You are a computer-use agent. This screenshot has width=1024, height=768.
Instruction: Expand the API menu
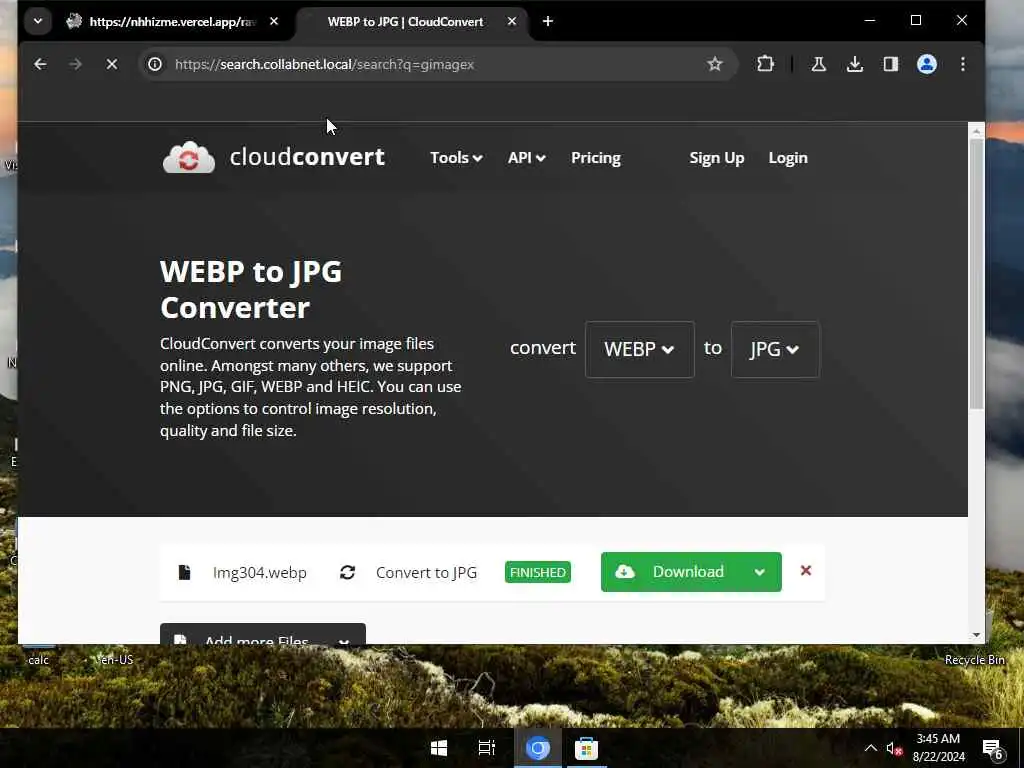(526, 158)
